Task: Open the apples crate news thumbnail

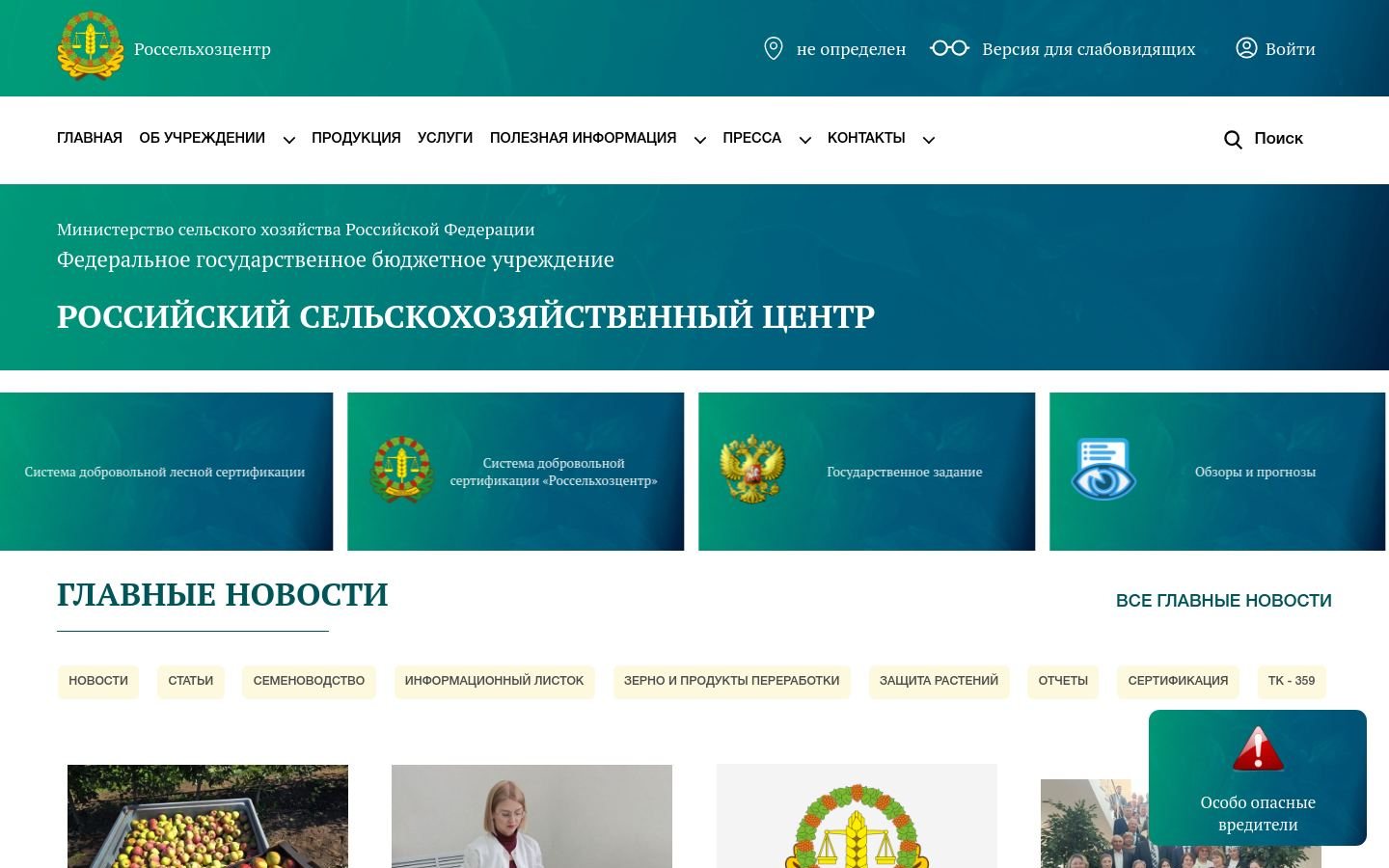Action: (x=207, y=816)
